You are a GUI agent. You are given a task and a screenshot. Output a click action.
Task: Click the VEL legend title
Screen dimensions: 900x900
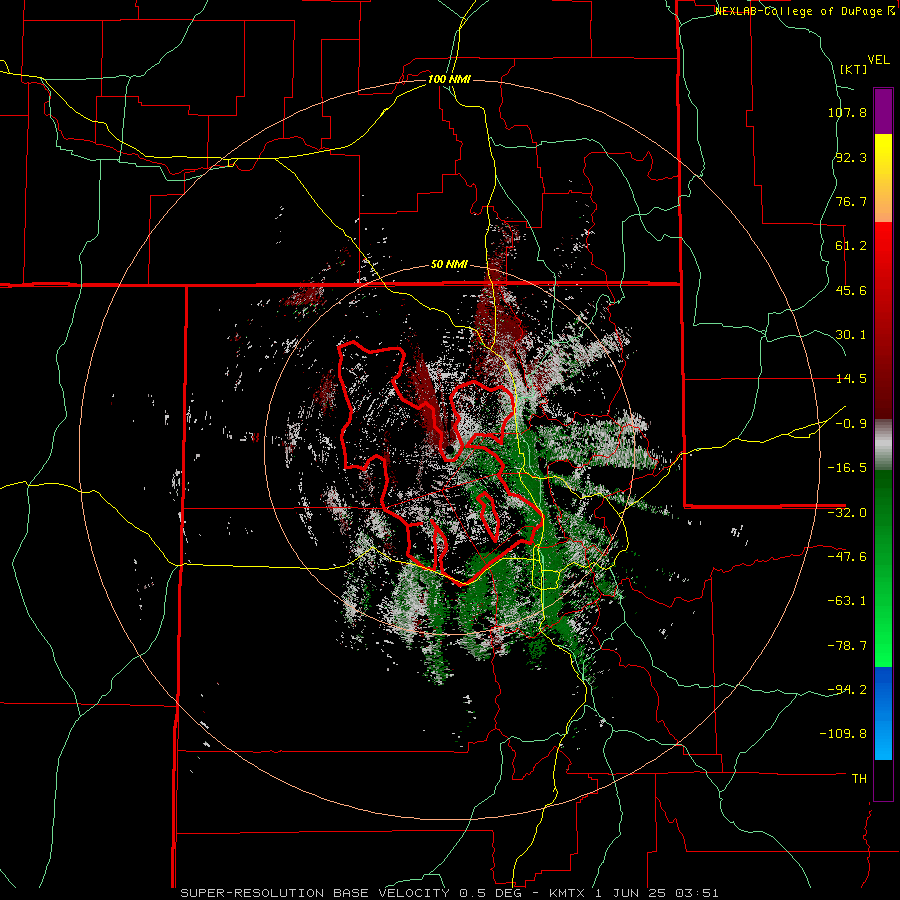point(878,60)
